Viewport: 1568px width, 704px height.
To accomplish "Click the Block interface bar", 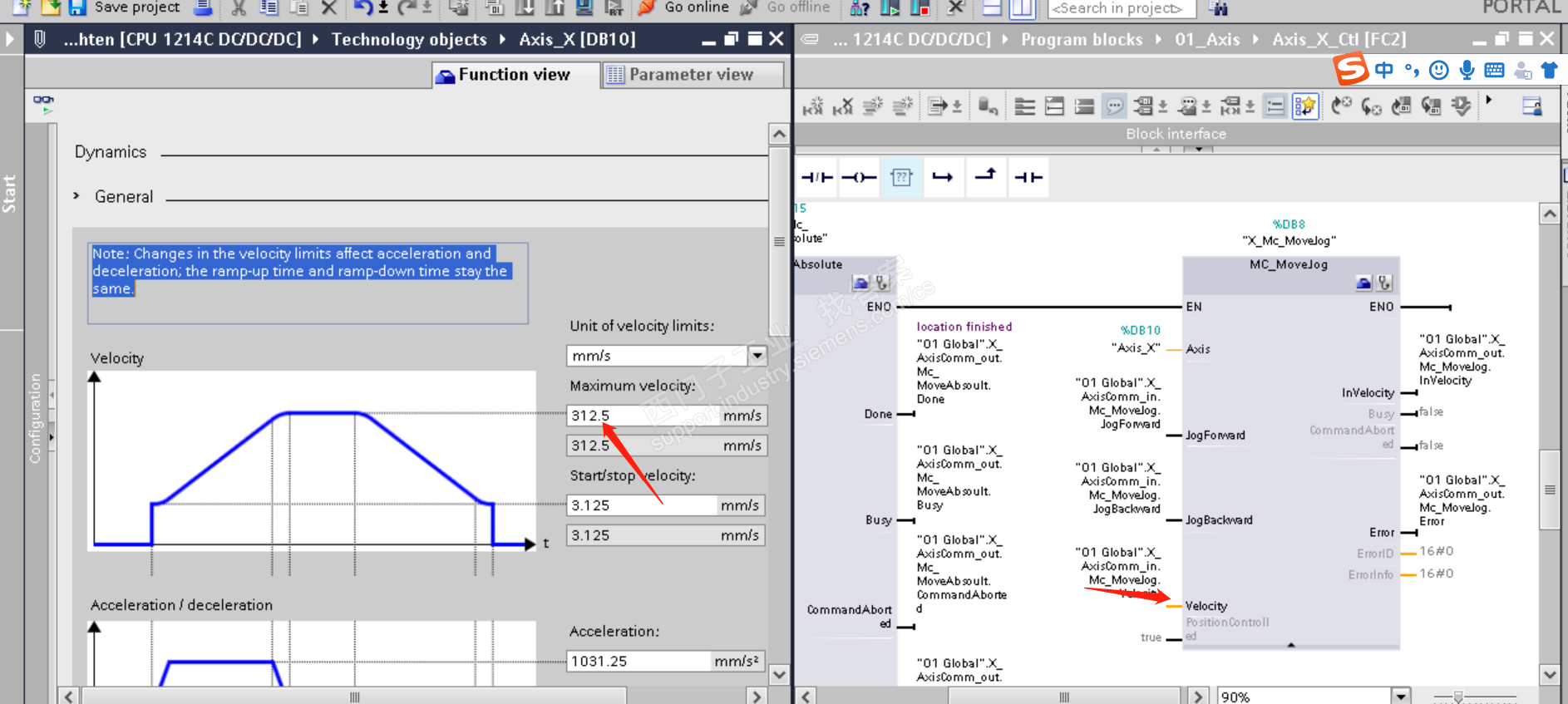I will pos(1176,134).
